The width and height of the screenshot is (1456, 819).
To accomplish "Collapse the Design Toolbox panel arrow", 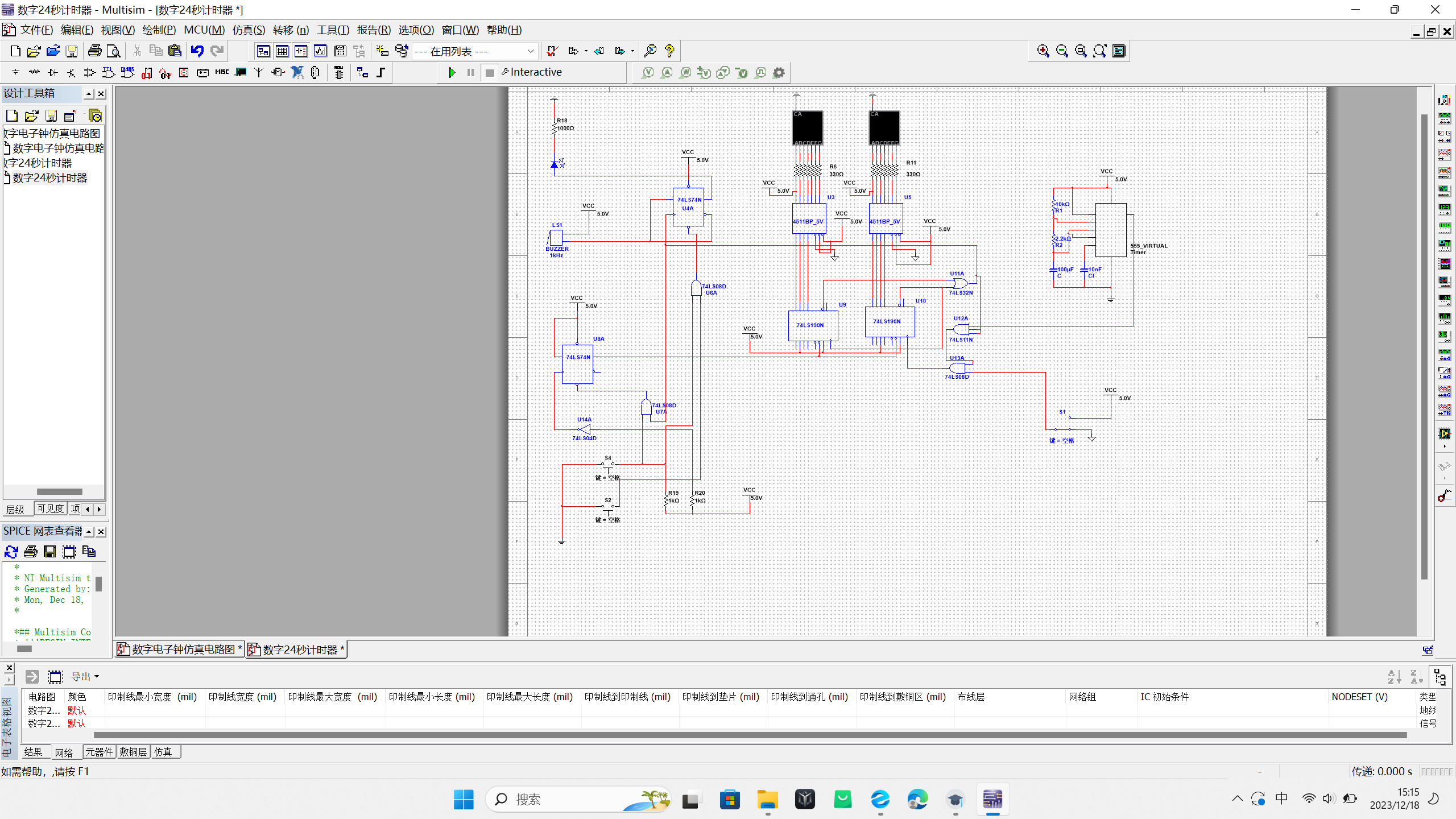I will click(89, 94).
